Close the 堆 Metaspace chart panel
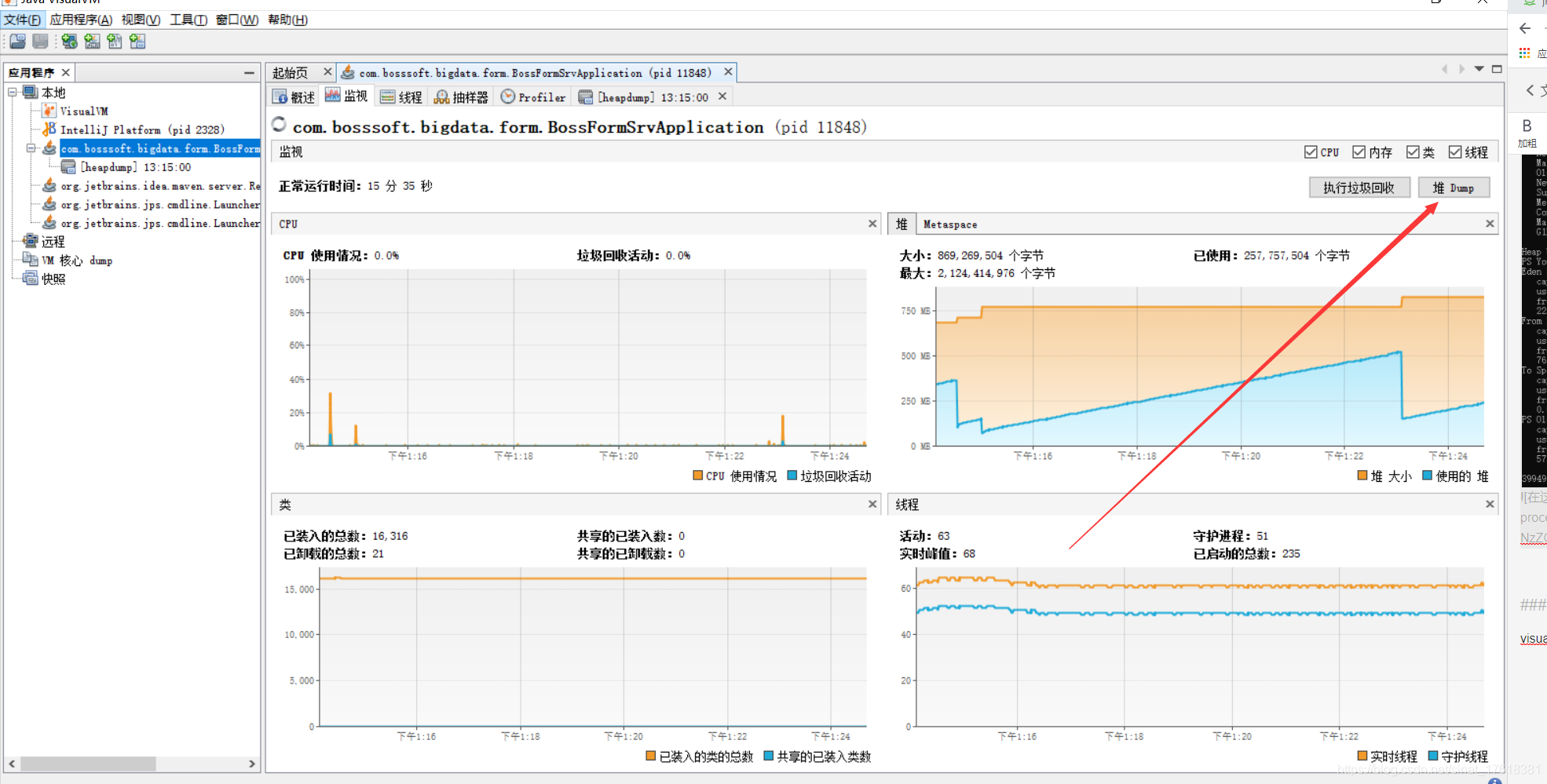The width and height of the screenshot is (1547, 784). pyautogui.click(x=1490, y=224)
